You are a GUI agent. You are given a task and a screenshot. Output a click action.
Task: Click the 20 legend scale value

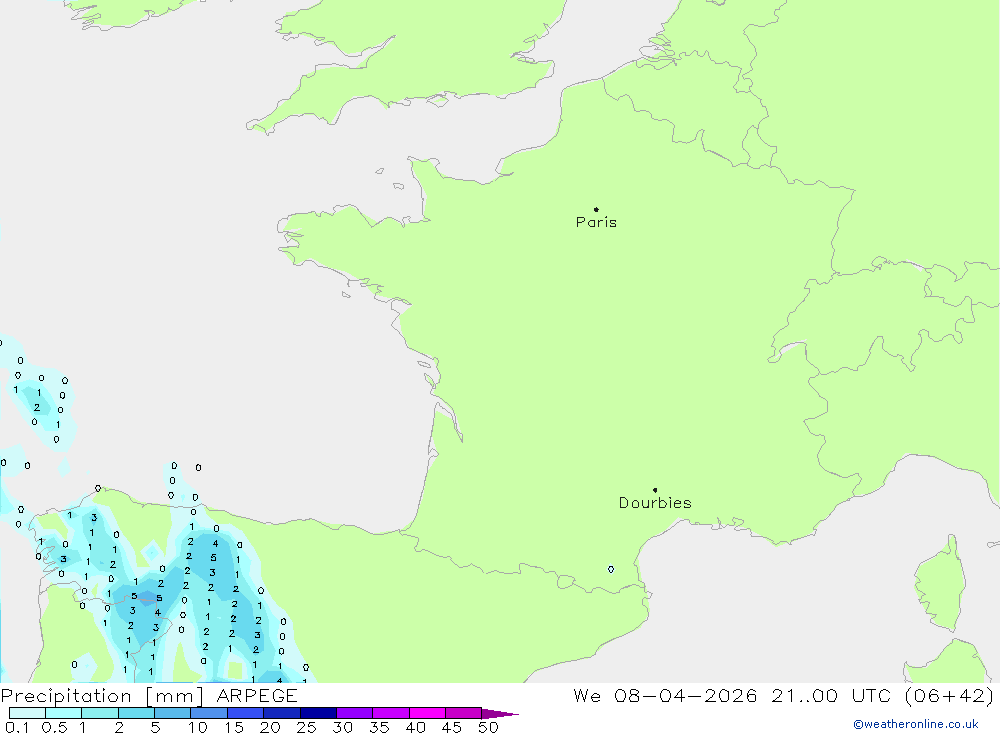[x=270, y=727]
